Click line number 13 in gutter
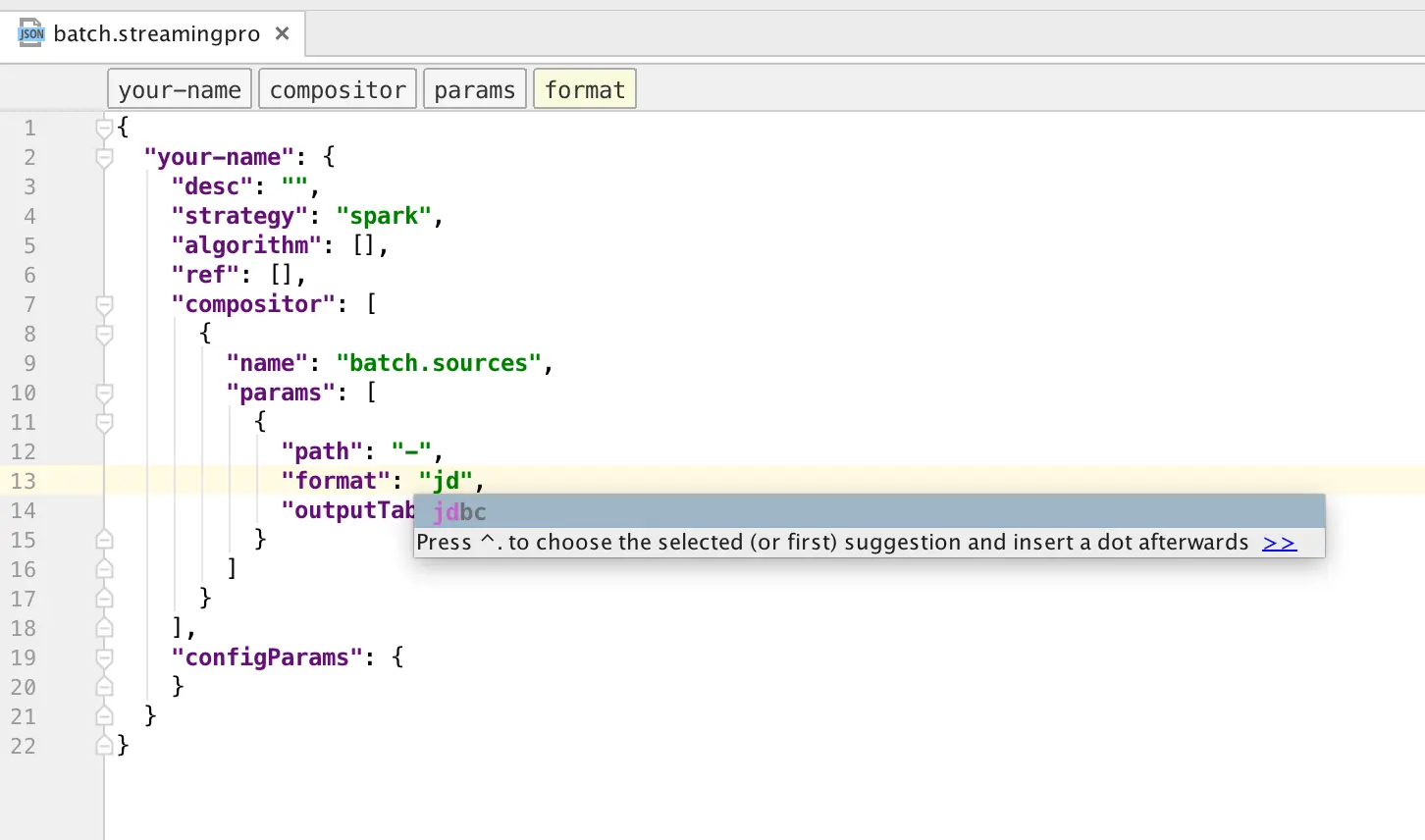 point(24,481)
